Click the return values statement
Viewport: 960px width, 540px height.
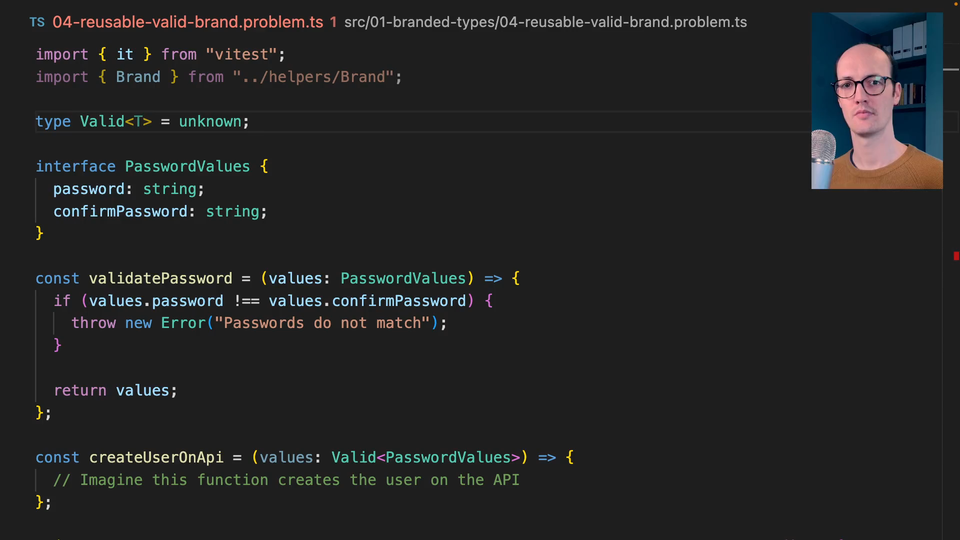tap(115, 390)
